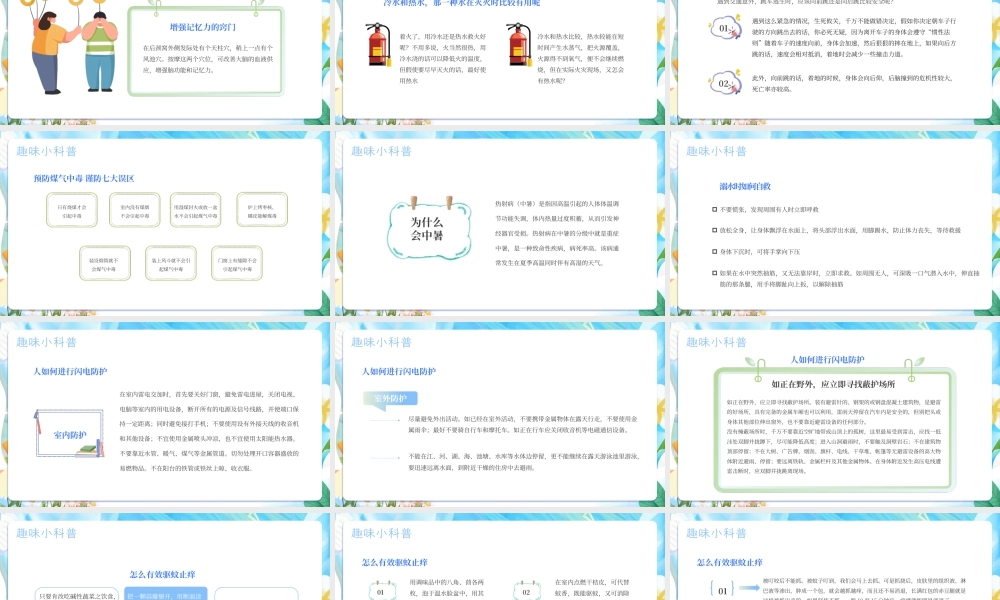Click the 只有烧煤才会引起中毒 box
Screen dimensions: 1000x600
pos(72,210)
